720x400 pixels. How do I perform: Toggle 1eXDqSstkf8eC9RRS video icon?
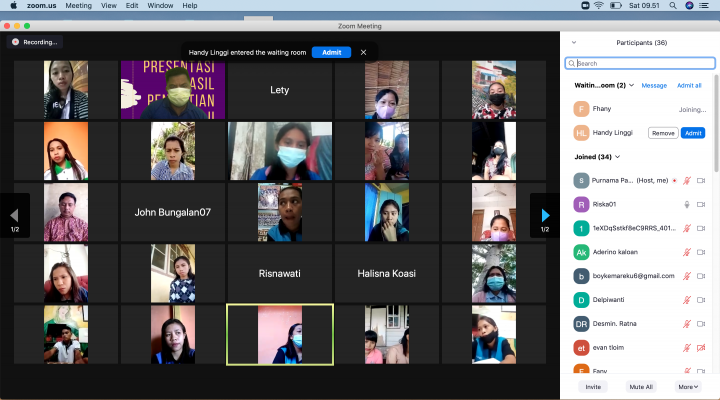point(701,228)
